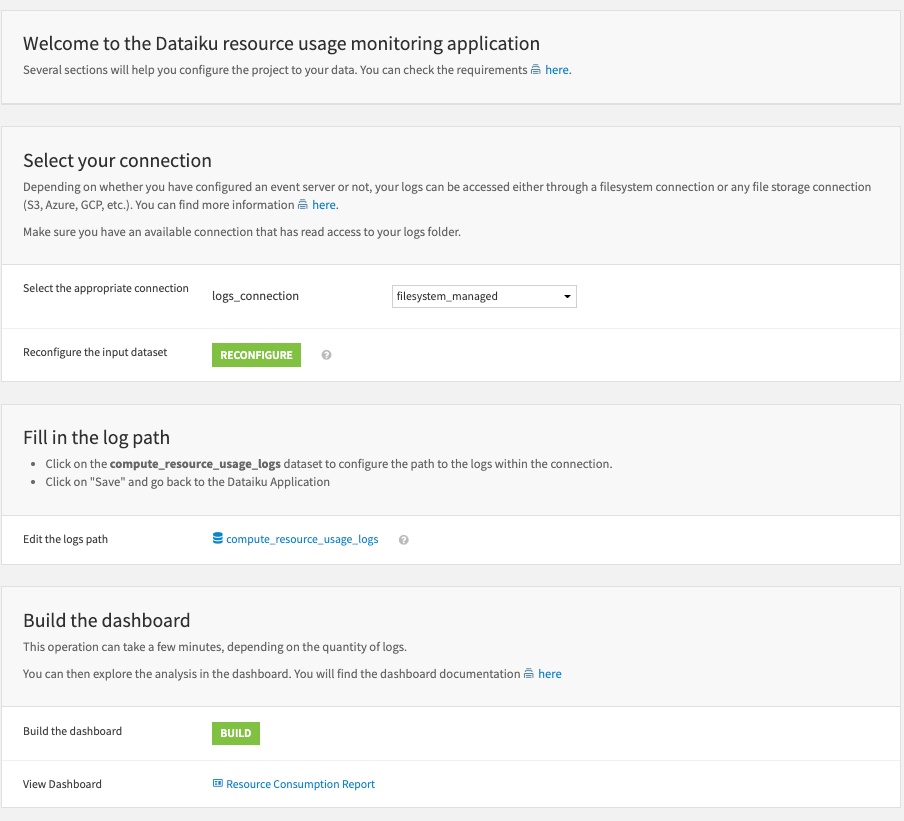Screen dimensions: 904x821
Task: Click the dashboard icon before Resource Consumption Report
Action: click(x=217, y=784)
